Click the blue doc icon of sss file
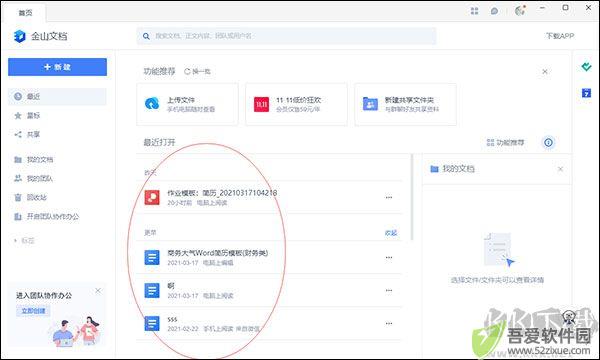The image size is (600, 360). [x=152, y=324]
